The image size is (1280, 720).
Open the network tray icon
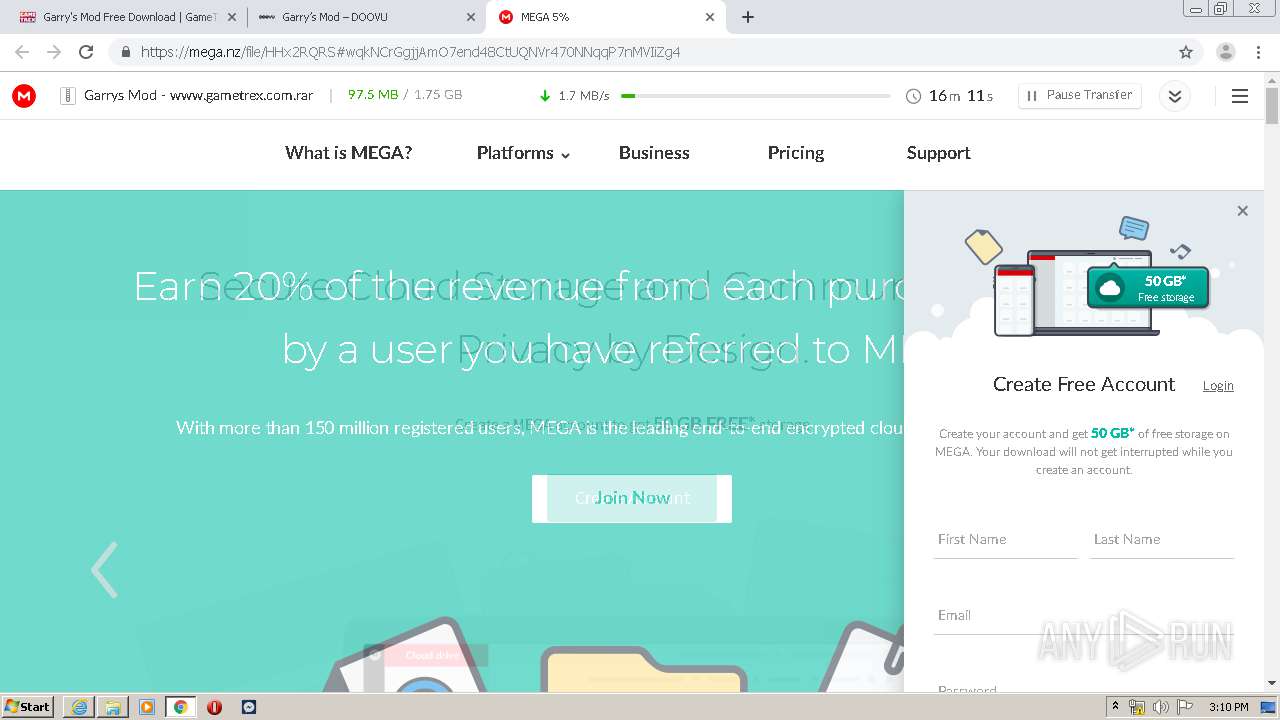(x=1137, y=706)
